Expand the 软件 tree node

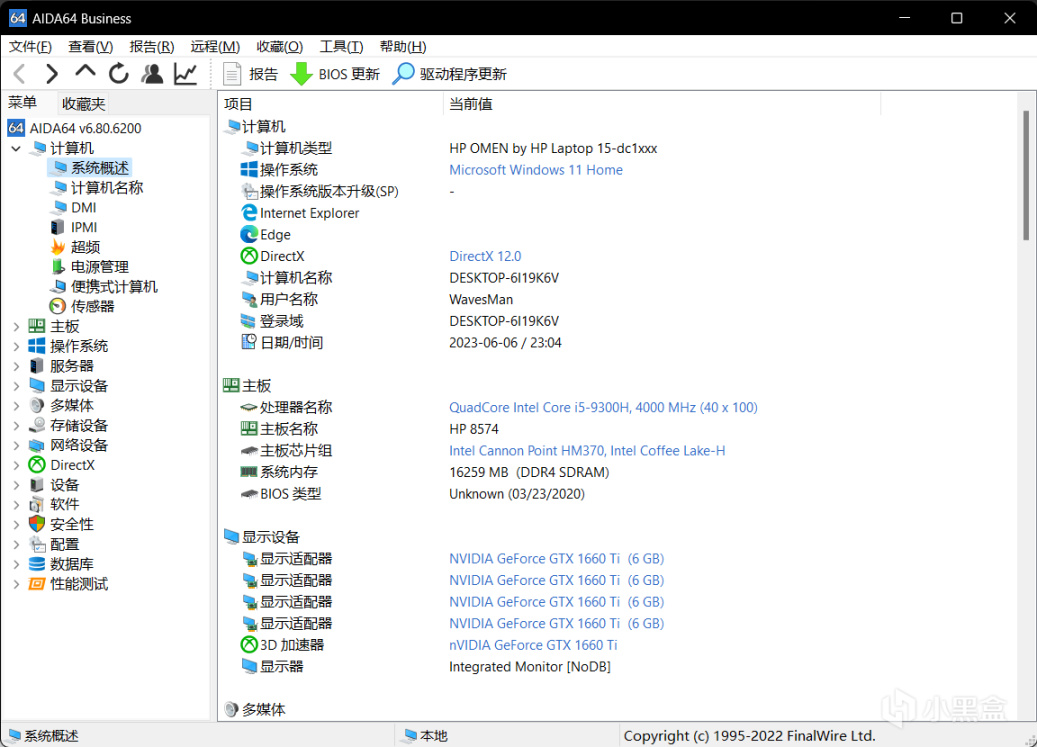16,505
